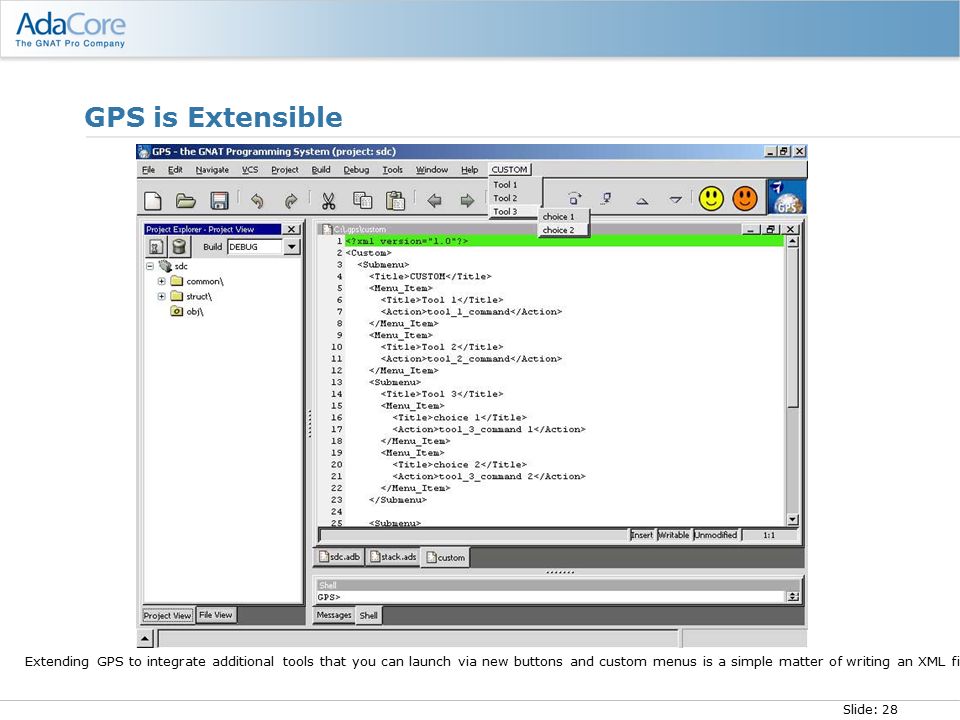960x720 pixels.
Task: Click in the GPS> shell input line
Action: click(550, 597)
